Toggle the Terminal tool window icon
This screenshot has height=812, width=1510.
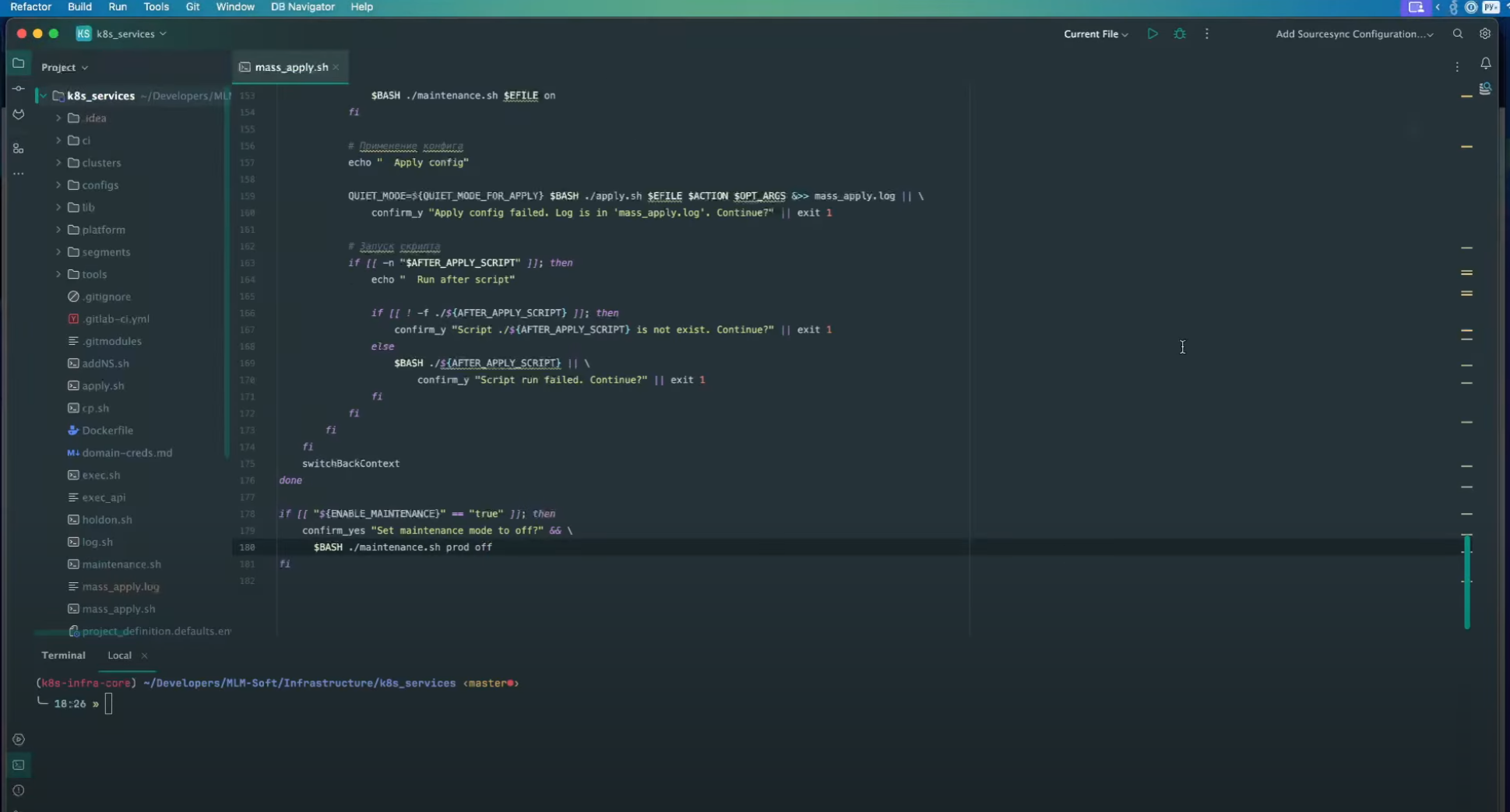19,765
